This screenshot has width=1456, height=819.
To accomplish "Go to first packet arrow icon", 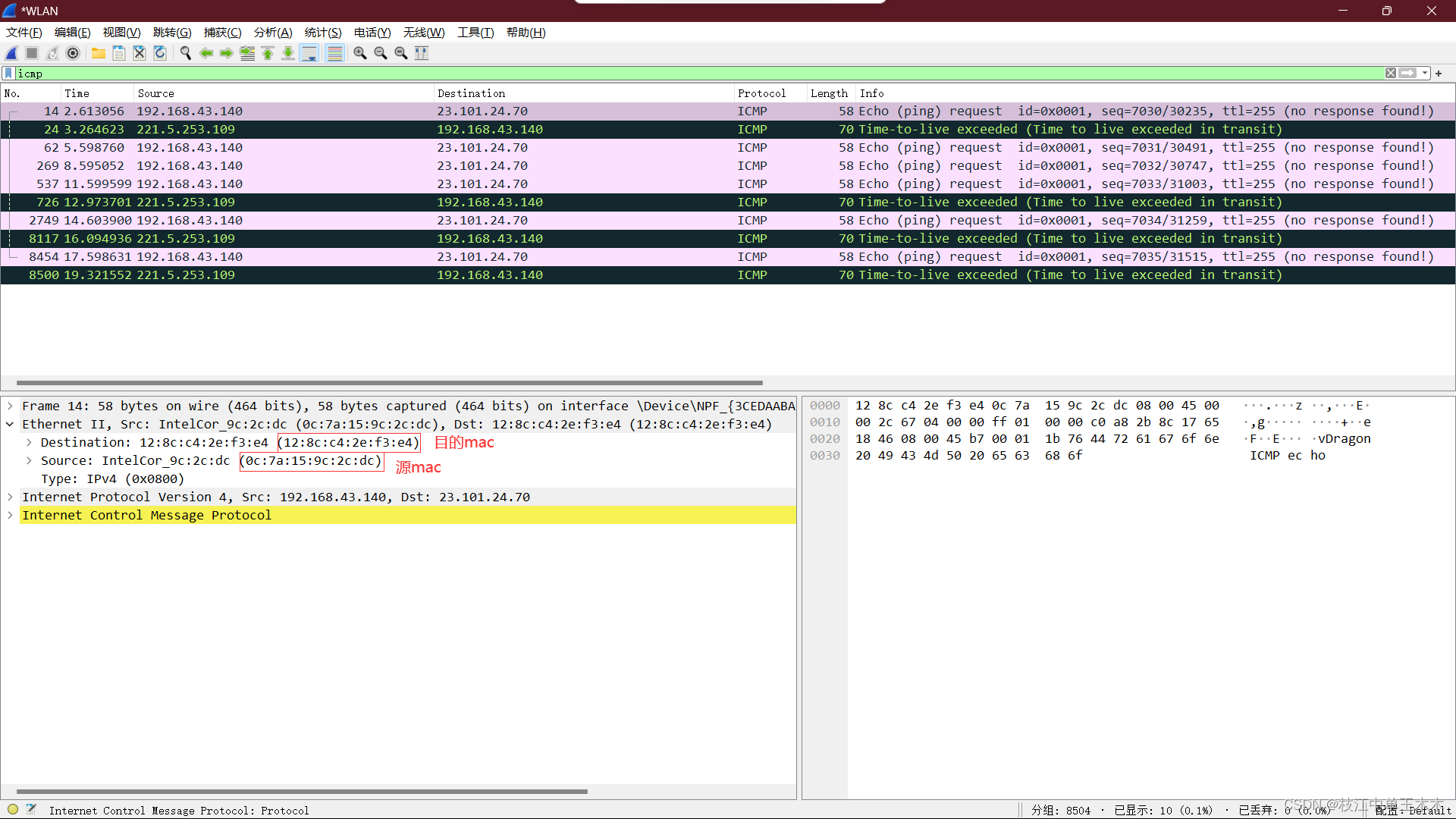I will pos(268,53).
